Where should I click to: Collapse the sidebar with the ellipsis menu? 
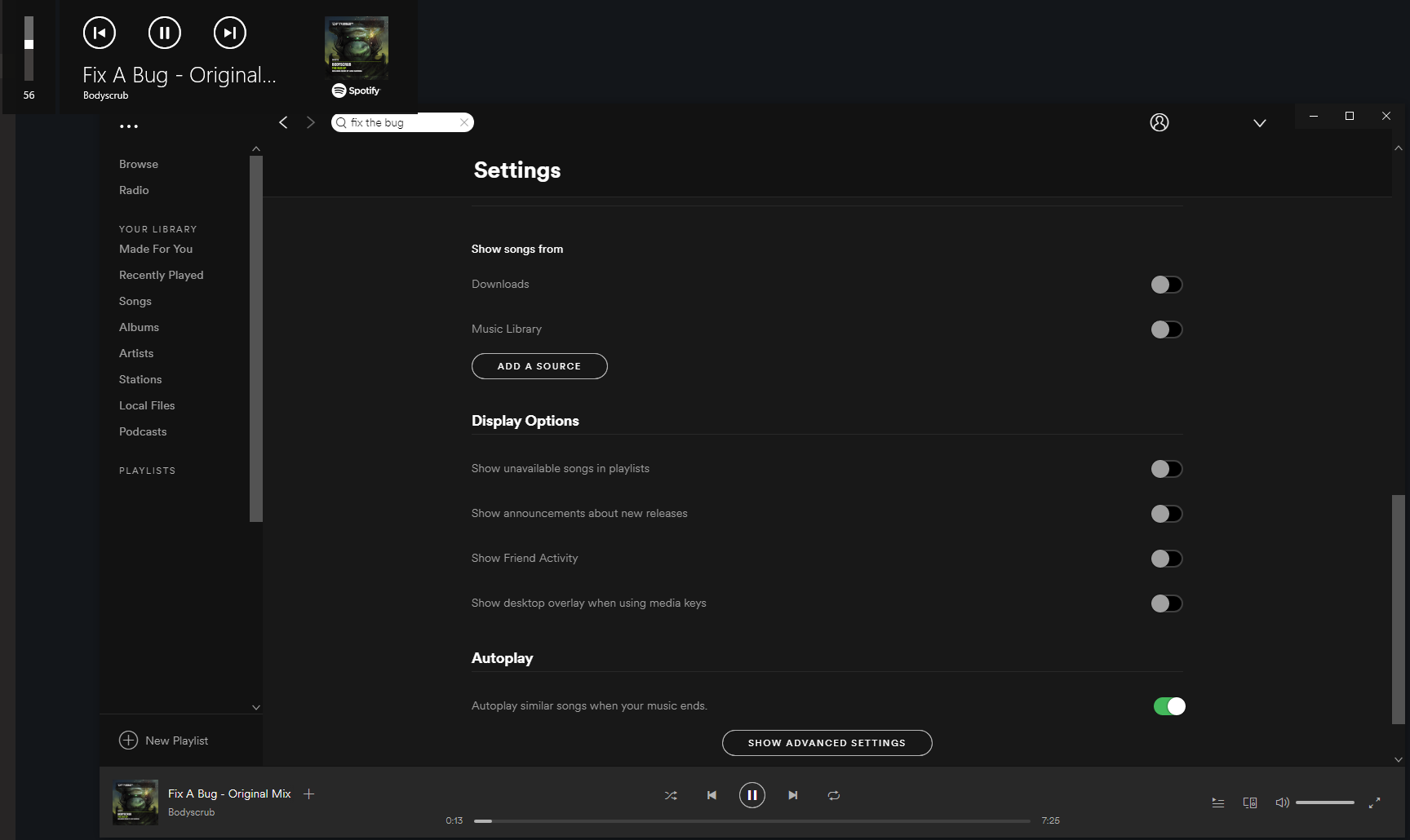click(130, 126)
